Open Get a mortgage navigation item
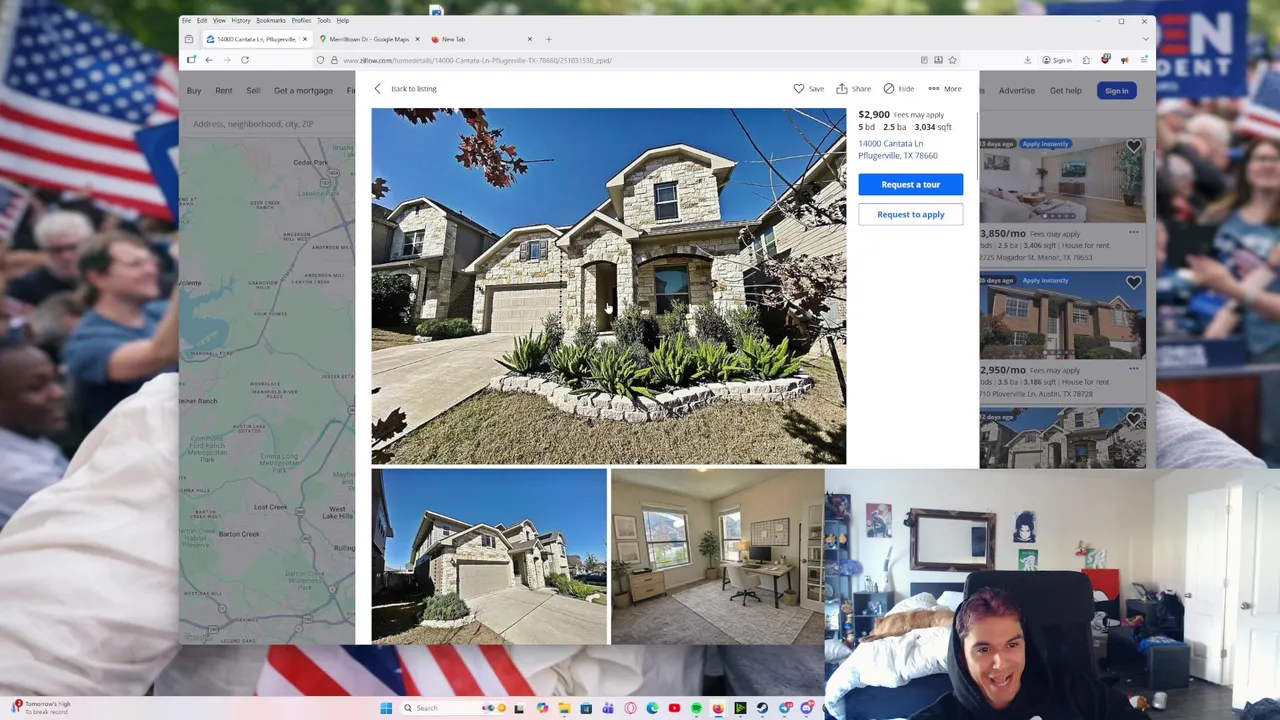1280x720 pixels. click(x=303, y=91)
